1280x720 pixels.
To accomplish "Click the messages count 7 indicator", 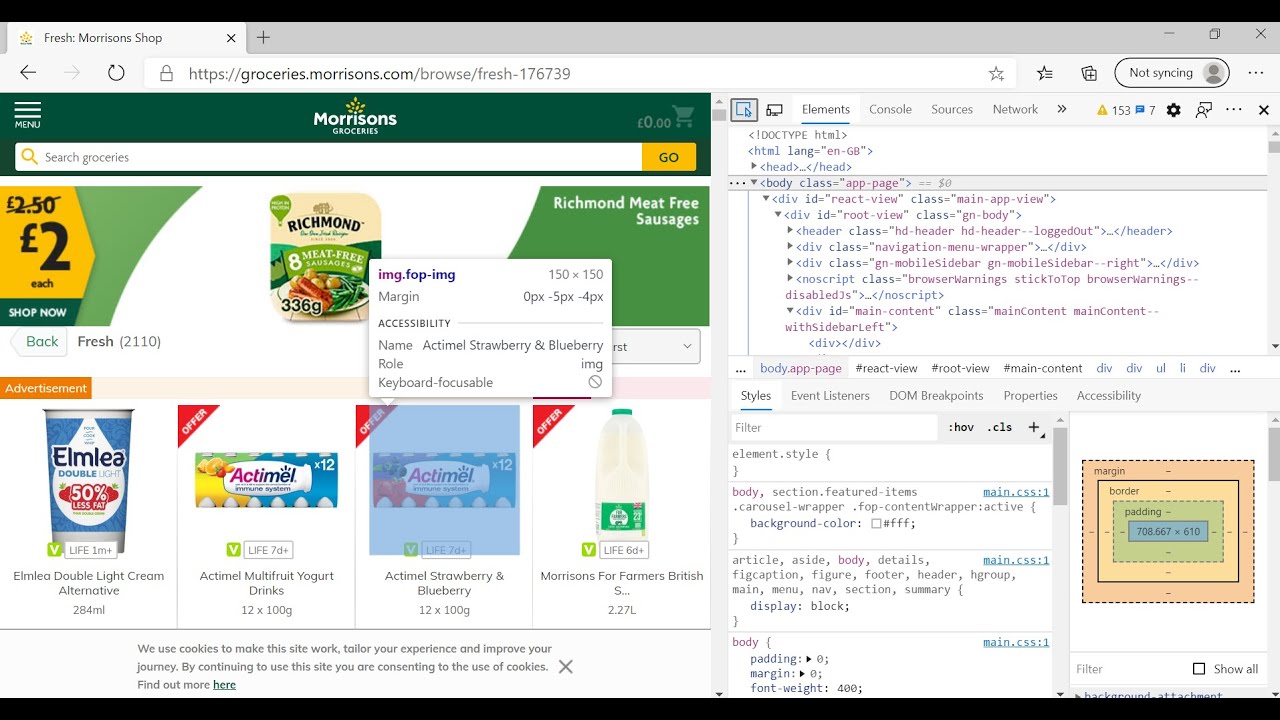I will [1146, 110].
